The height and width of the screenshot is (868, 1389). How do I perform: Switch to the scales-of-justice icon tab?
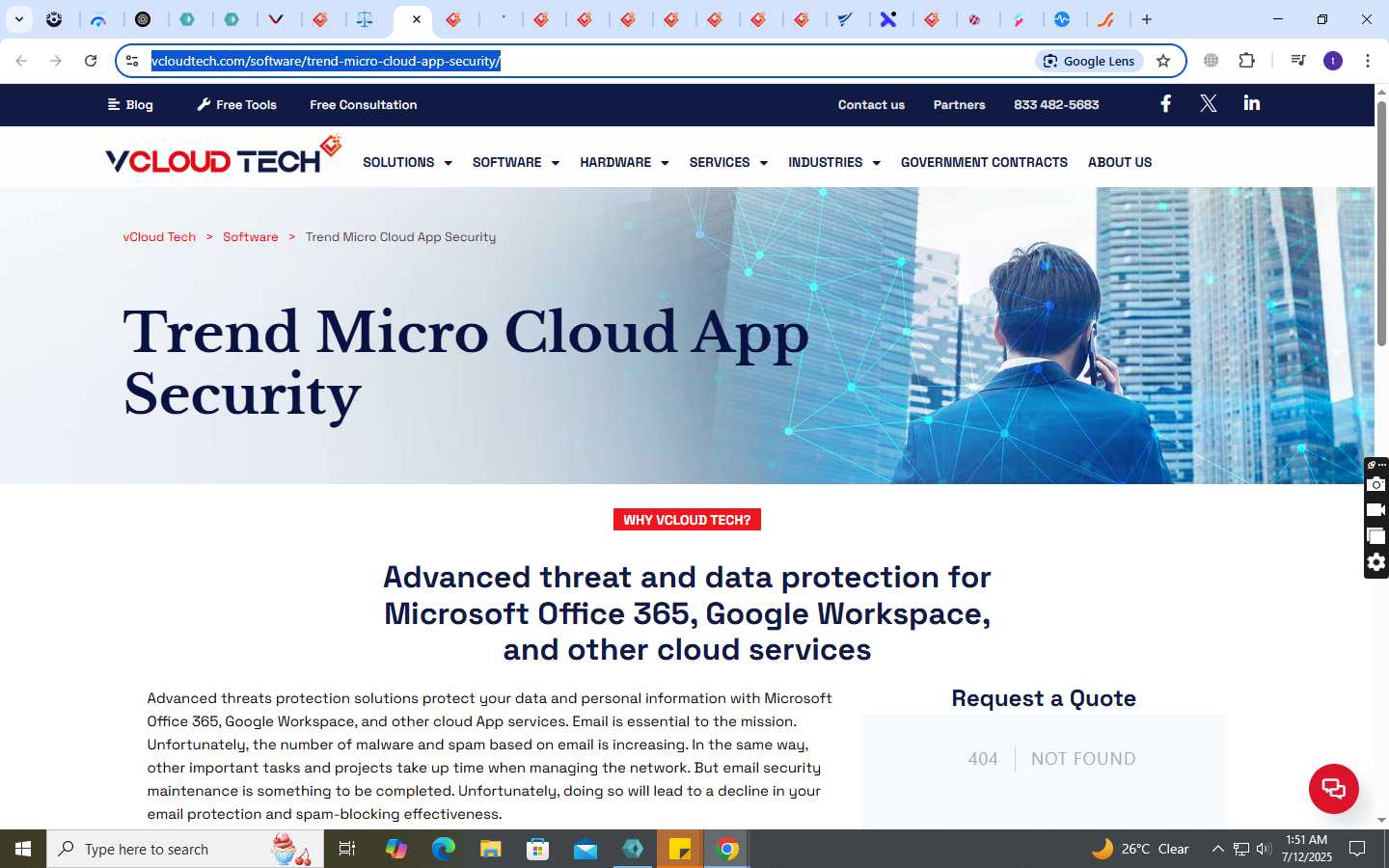click(x=366, y=19)
